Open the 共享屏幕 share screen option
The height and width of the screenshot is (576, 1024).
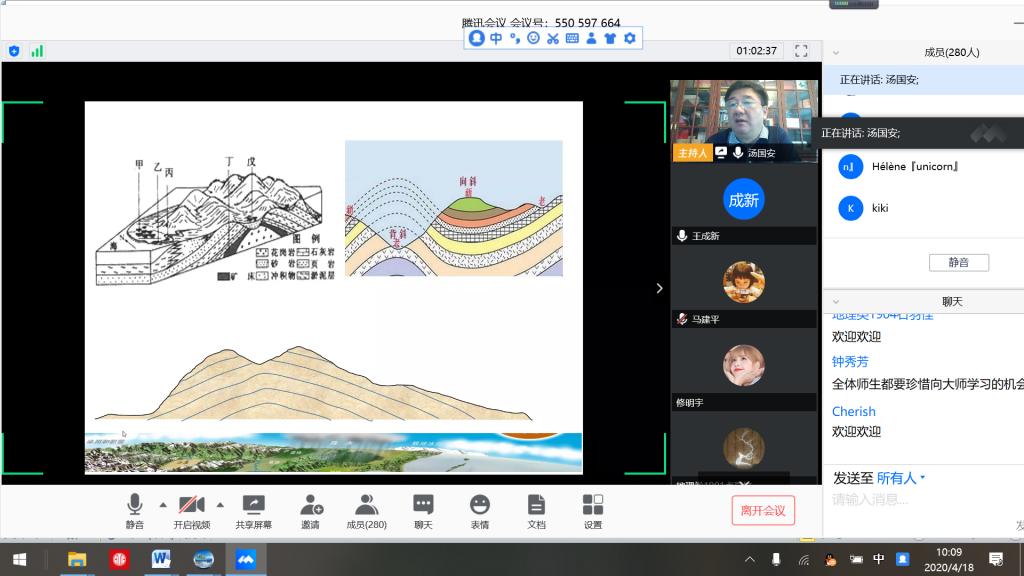tap(253, 505)
